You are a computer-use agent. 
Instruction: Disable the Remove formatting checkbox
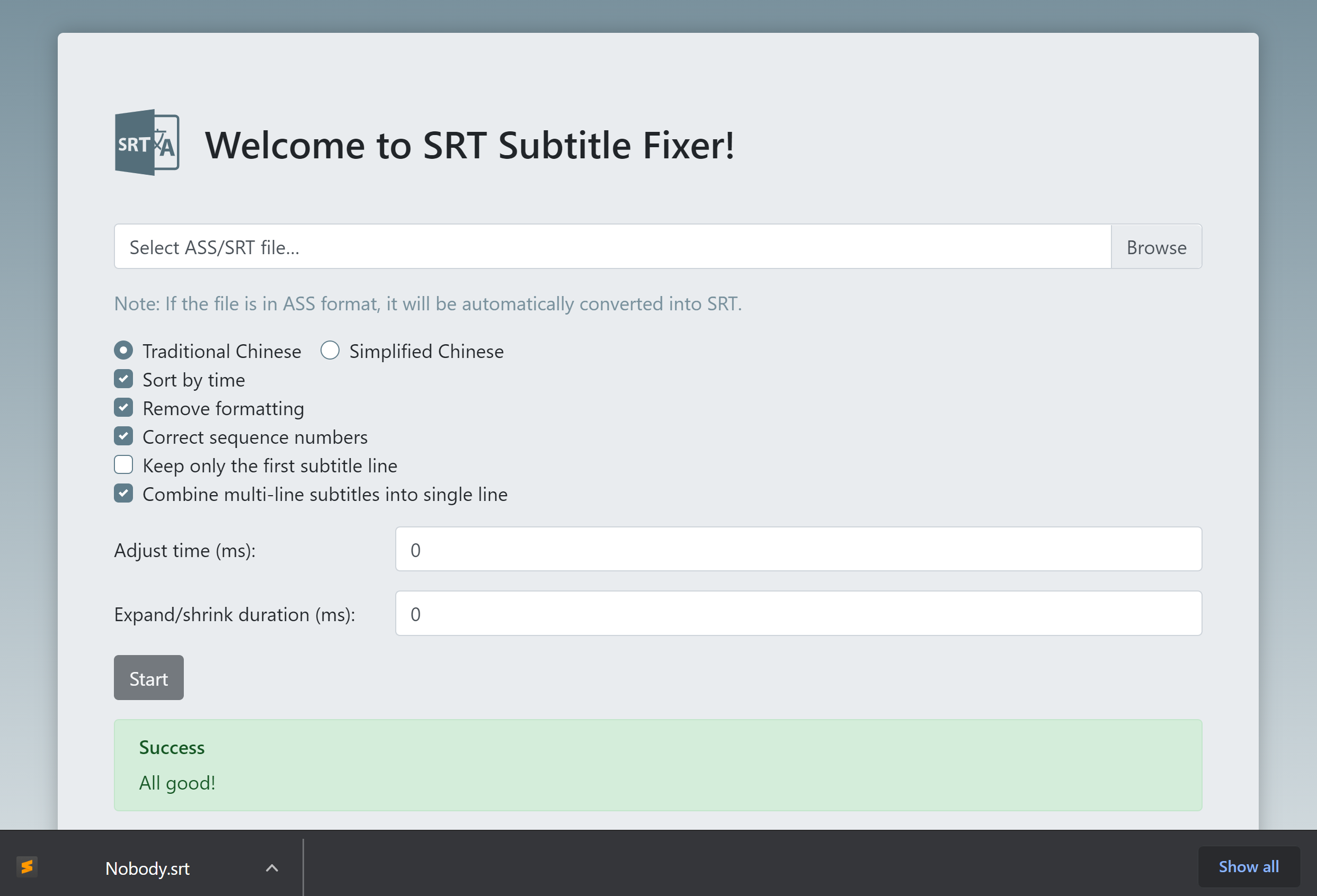coord(123,408)
